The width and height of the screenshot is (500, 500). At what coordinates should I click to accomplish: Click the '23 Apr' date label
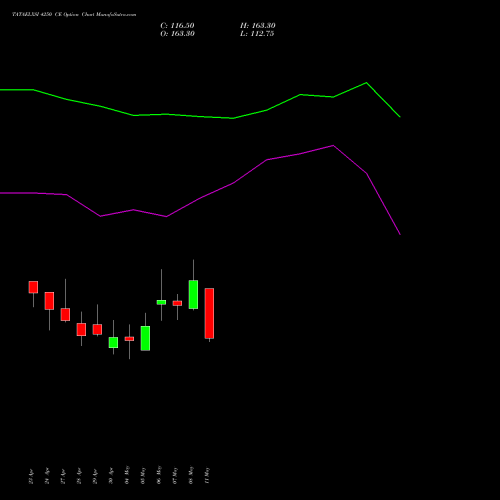[31, 476]
